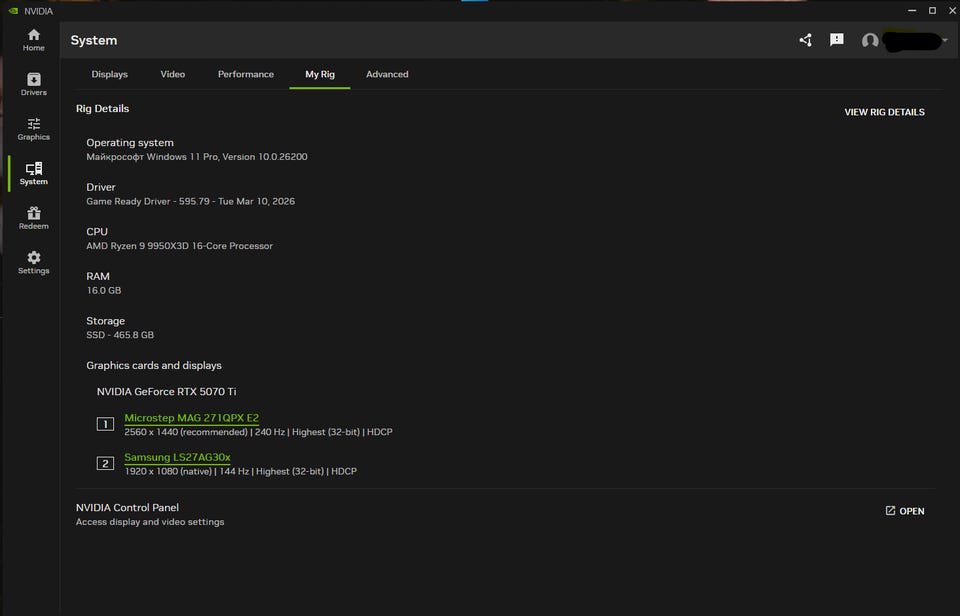Click the Windows 11 Pro version text

coord(197,157)
